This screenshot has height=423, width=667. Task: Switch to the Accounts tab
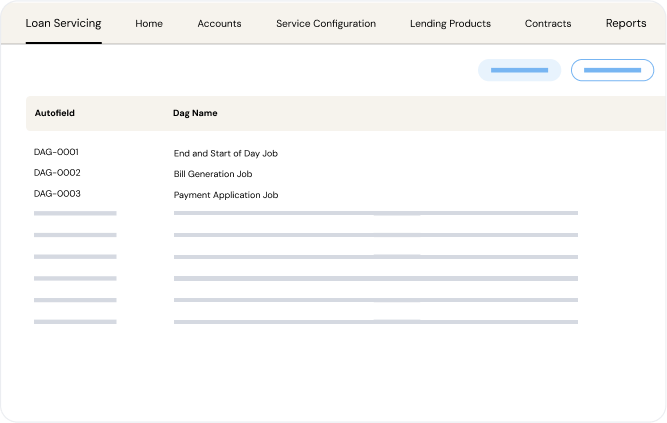pyautogui.click(x=219, y=23)
